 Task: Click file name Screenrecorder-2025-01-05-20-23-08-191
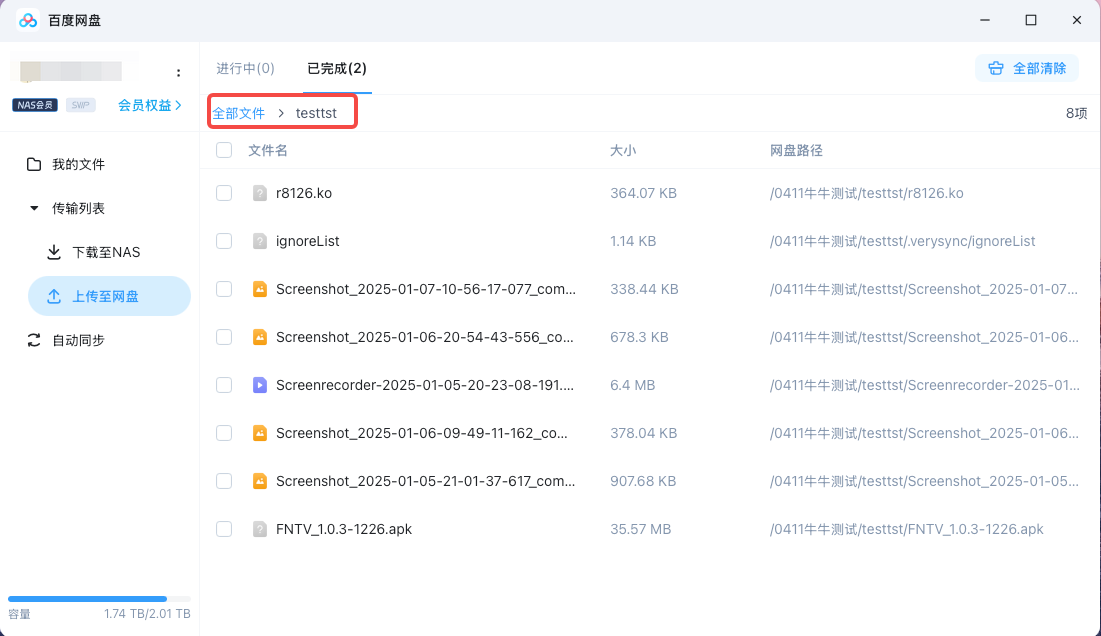[425, 385]
